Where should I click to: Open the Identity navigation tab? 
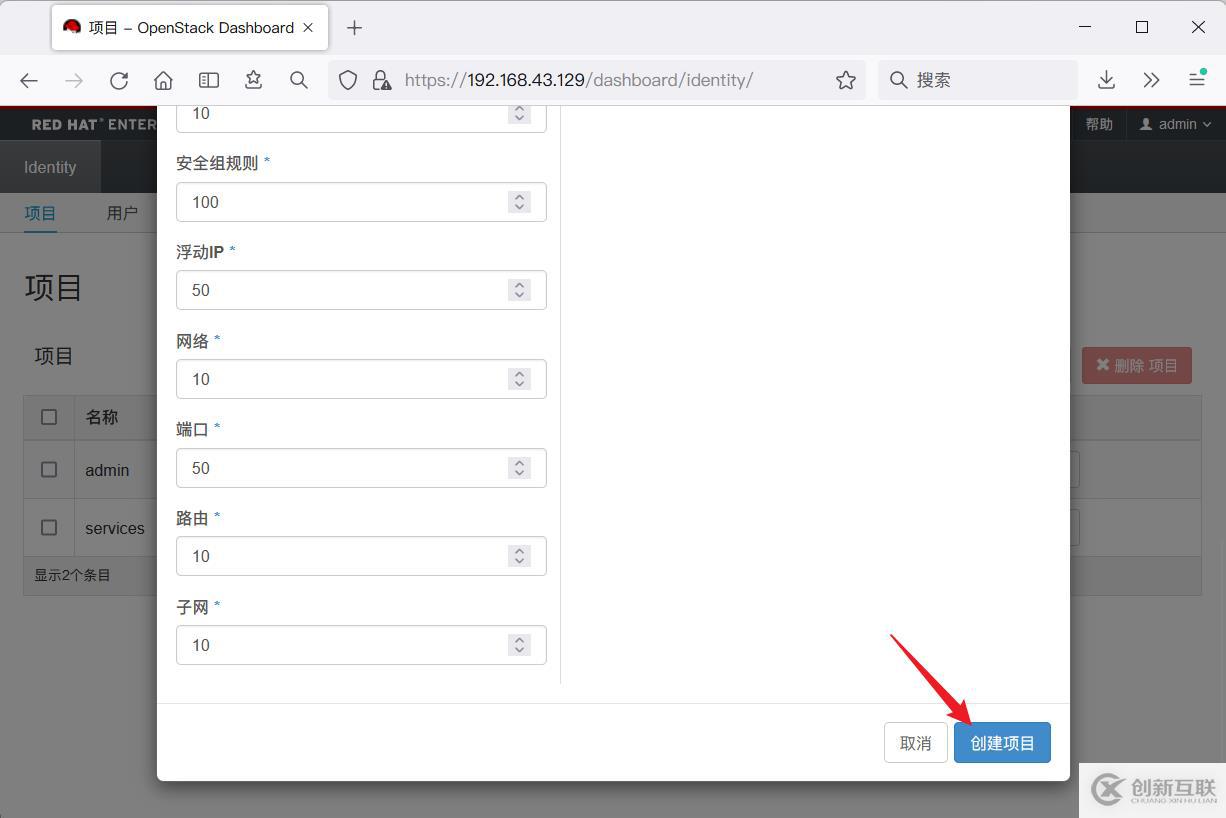(50, 167)
